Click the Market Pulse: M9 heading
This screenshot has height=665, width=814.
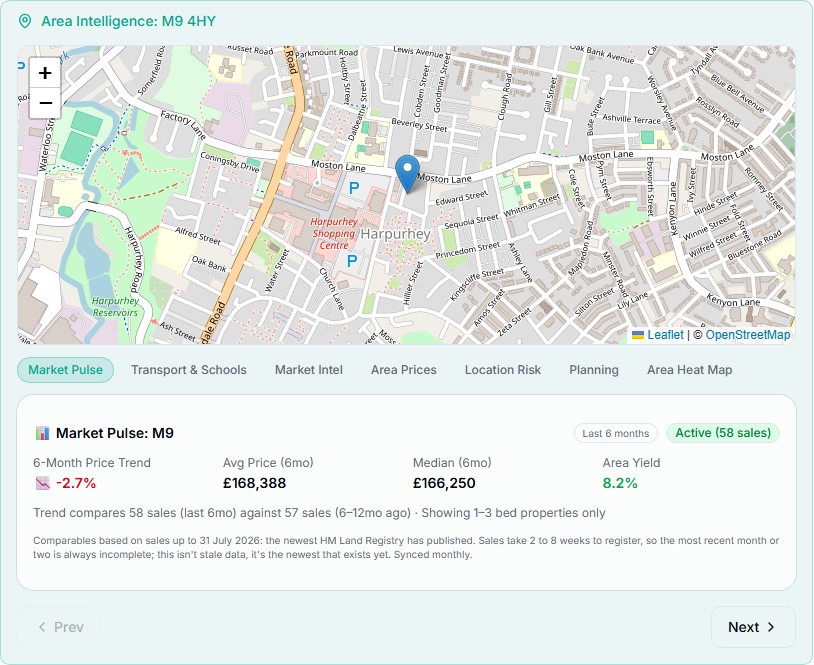pyautogui.click(x=115, y=433)
